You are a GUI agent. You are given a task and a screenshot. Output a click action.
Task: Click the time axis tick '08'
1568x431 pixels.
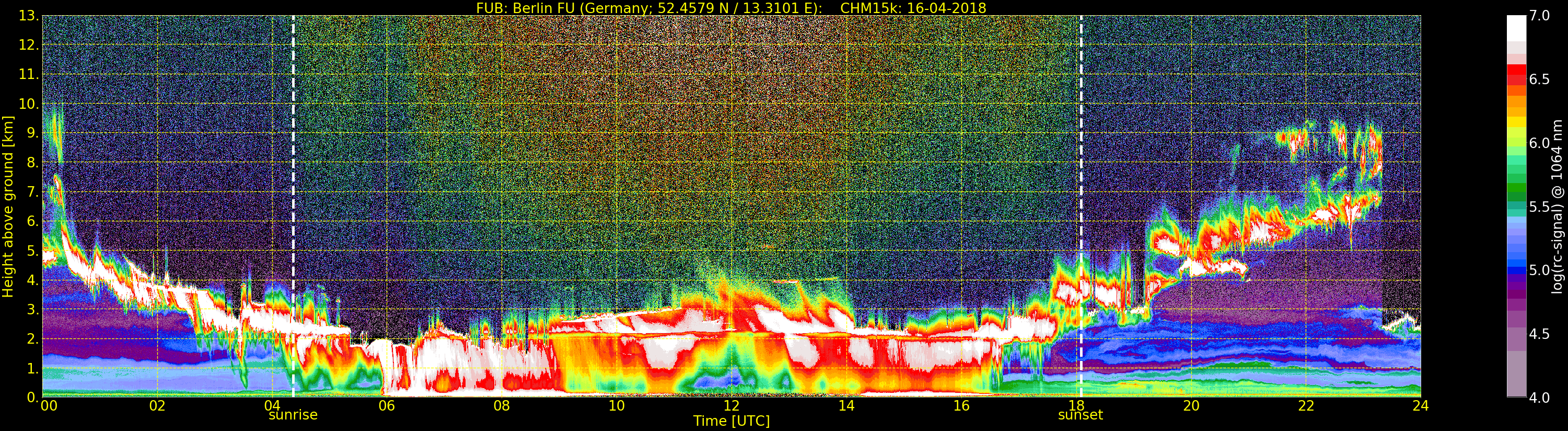click(x=502, y=406)
